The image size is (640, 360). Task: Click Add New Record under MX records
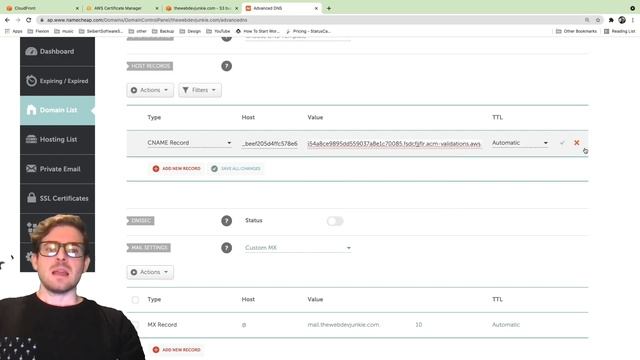177,350
